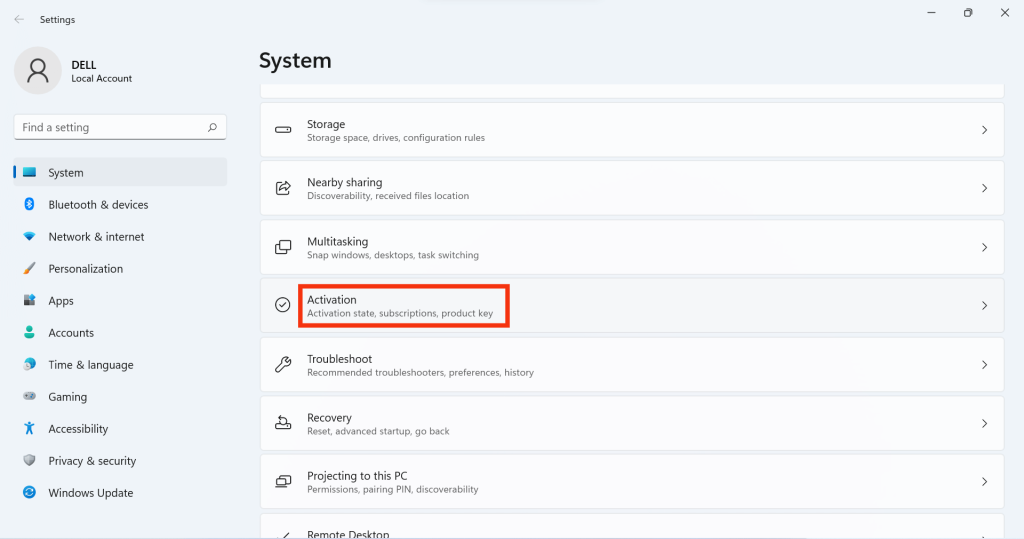This screenshot has width=1024, height=539.
Task: Click the Accounts person icon
Action: [x=29, y=333]
